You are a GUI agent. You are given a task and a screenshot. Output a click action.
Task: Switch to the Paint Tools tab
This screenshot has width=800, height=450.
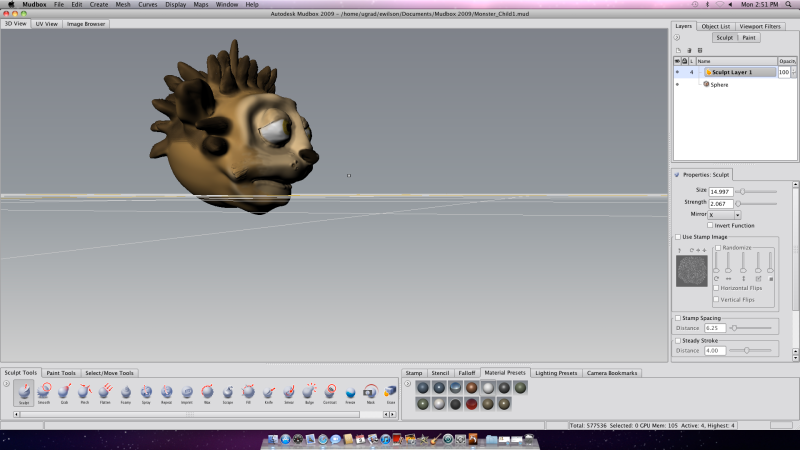pyautogui.click(x=61, y=373)
